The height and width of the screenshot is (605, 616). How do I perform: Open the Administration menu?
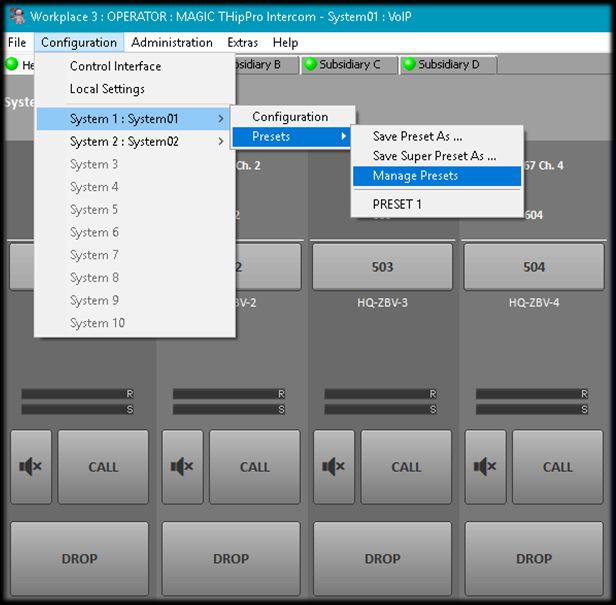point(172,42)
